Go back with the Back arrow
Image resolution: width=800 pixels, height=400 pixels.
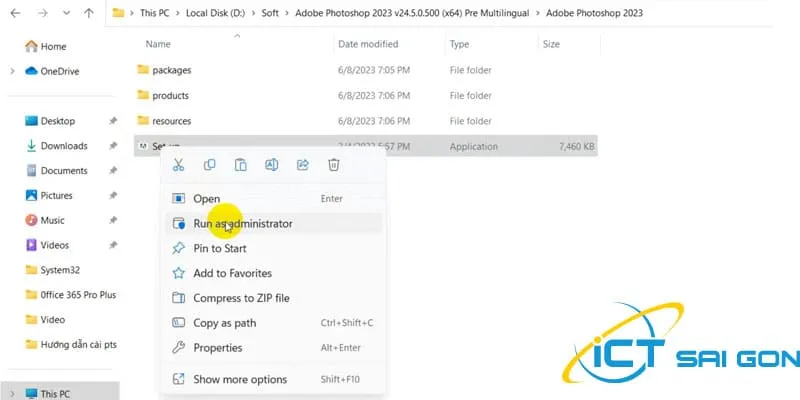(x=15, y=13)
